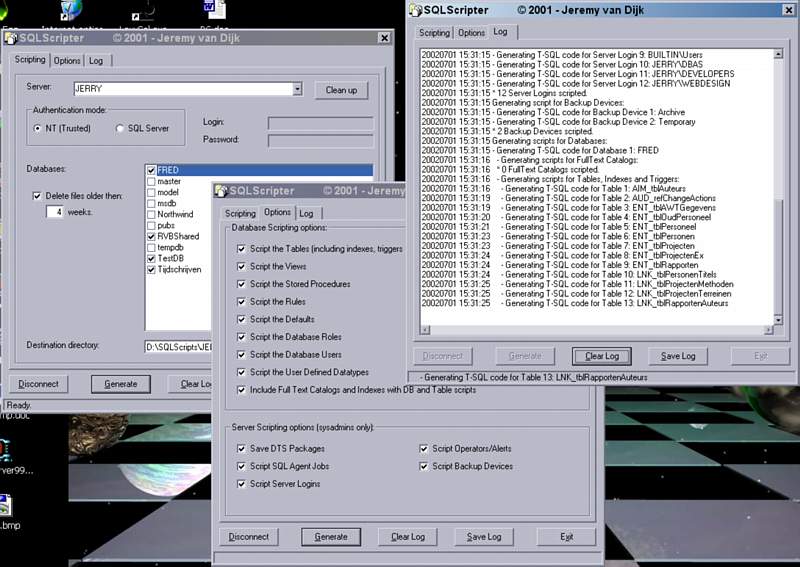The width and height of the screenshot is (800, 567).
Task: Click Save Log in the Log window
Action: point(678,356)
